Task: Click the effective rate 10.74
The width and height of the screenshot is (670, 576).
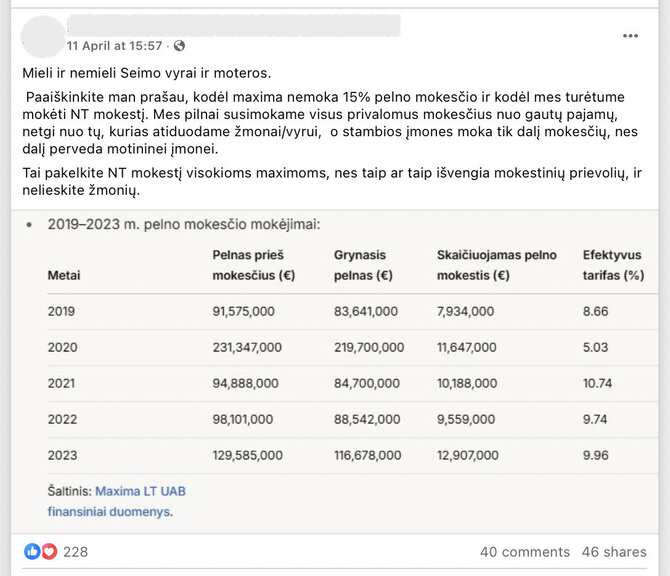Action: pos(597,383)
